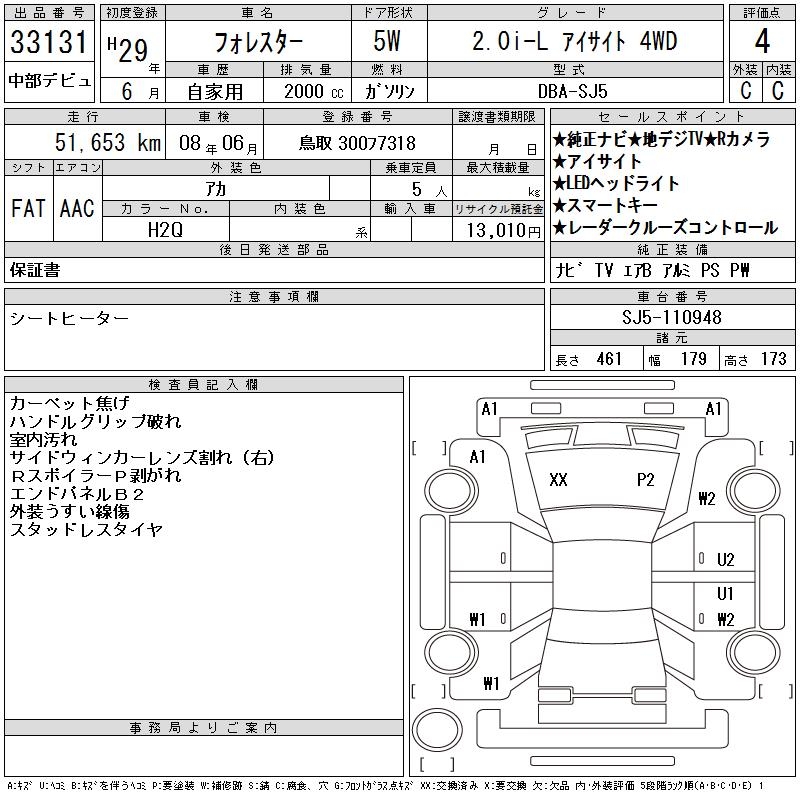Select the 中部デビュー label

tap(50, 81)
